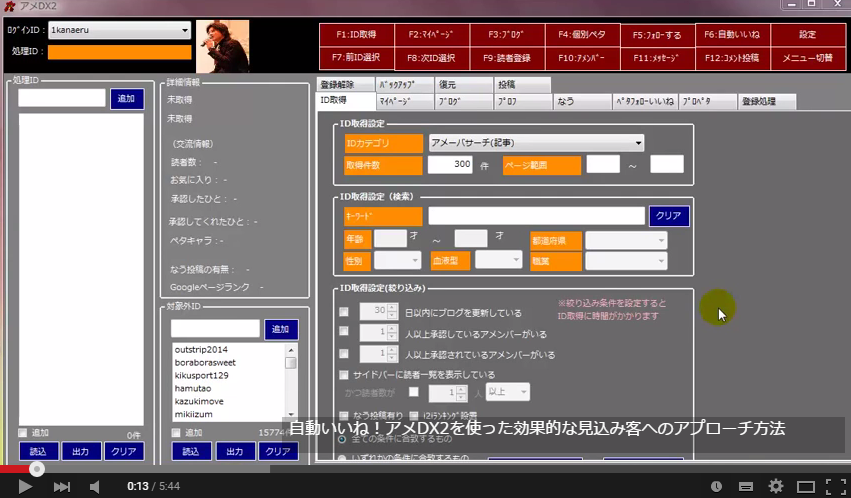Tick 追加 checkbox under 処理ID list

(23, 433)
